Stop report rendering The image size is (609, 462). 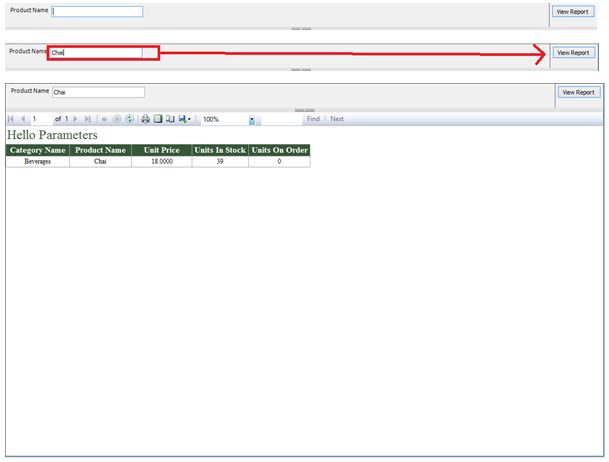pos(117,119)
